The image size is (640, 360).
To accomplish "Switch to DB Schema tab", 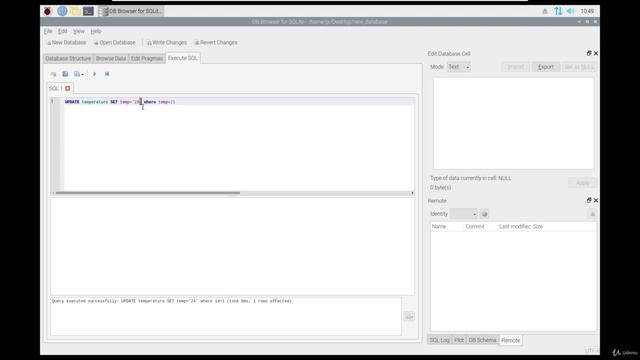I will [482, 340].
